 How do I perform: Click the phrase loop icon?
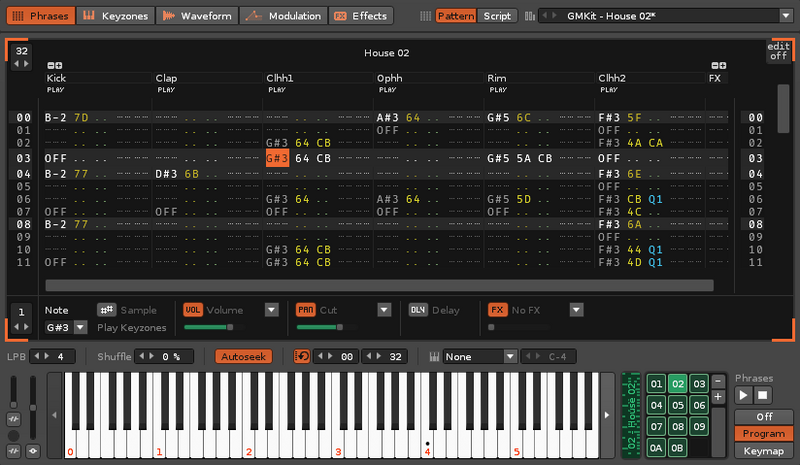click(x=302, y=356)
